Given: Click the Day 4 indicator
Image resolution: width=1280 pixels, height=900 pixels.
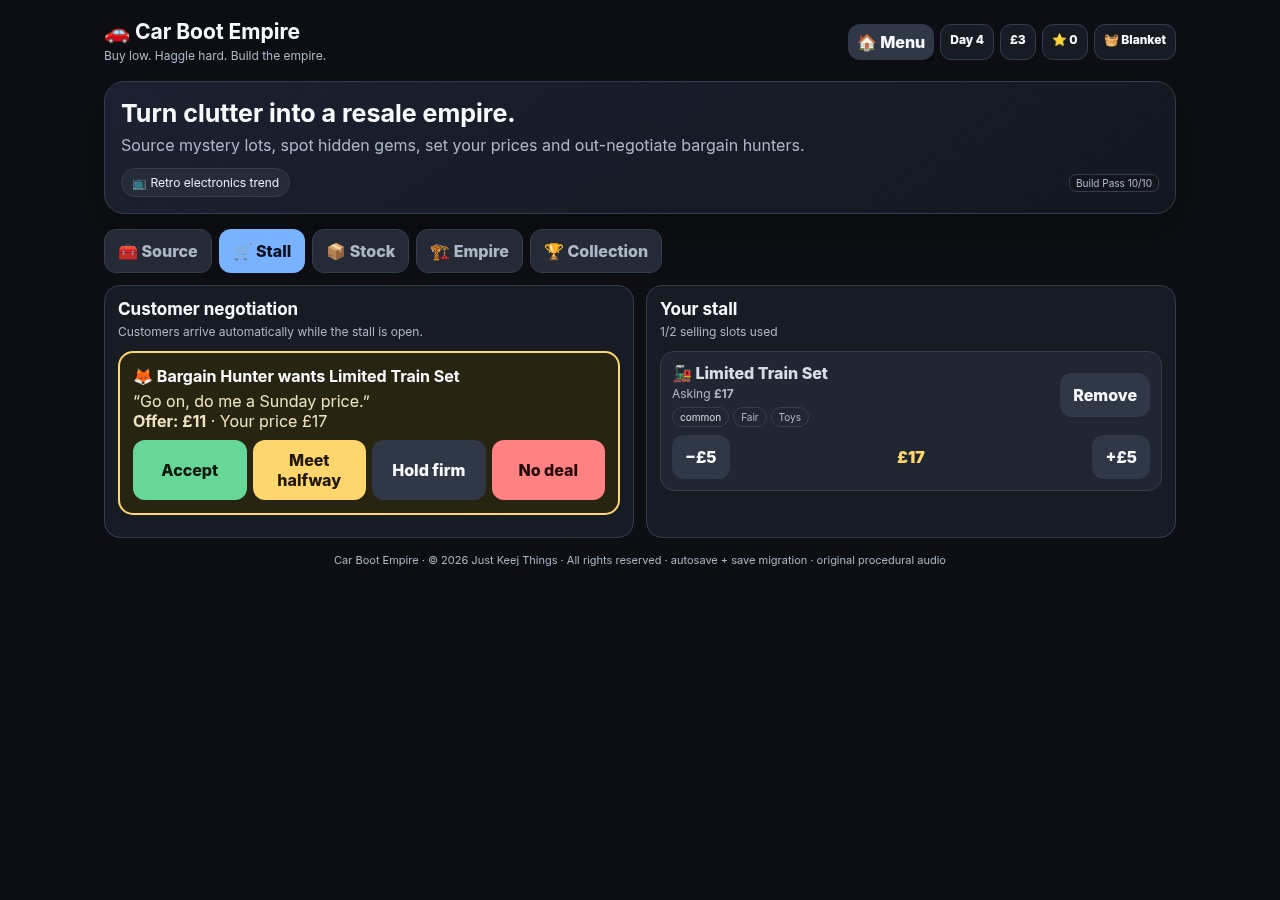Looking at the screenshot, I should [967, 42].
